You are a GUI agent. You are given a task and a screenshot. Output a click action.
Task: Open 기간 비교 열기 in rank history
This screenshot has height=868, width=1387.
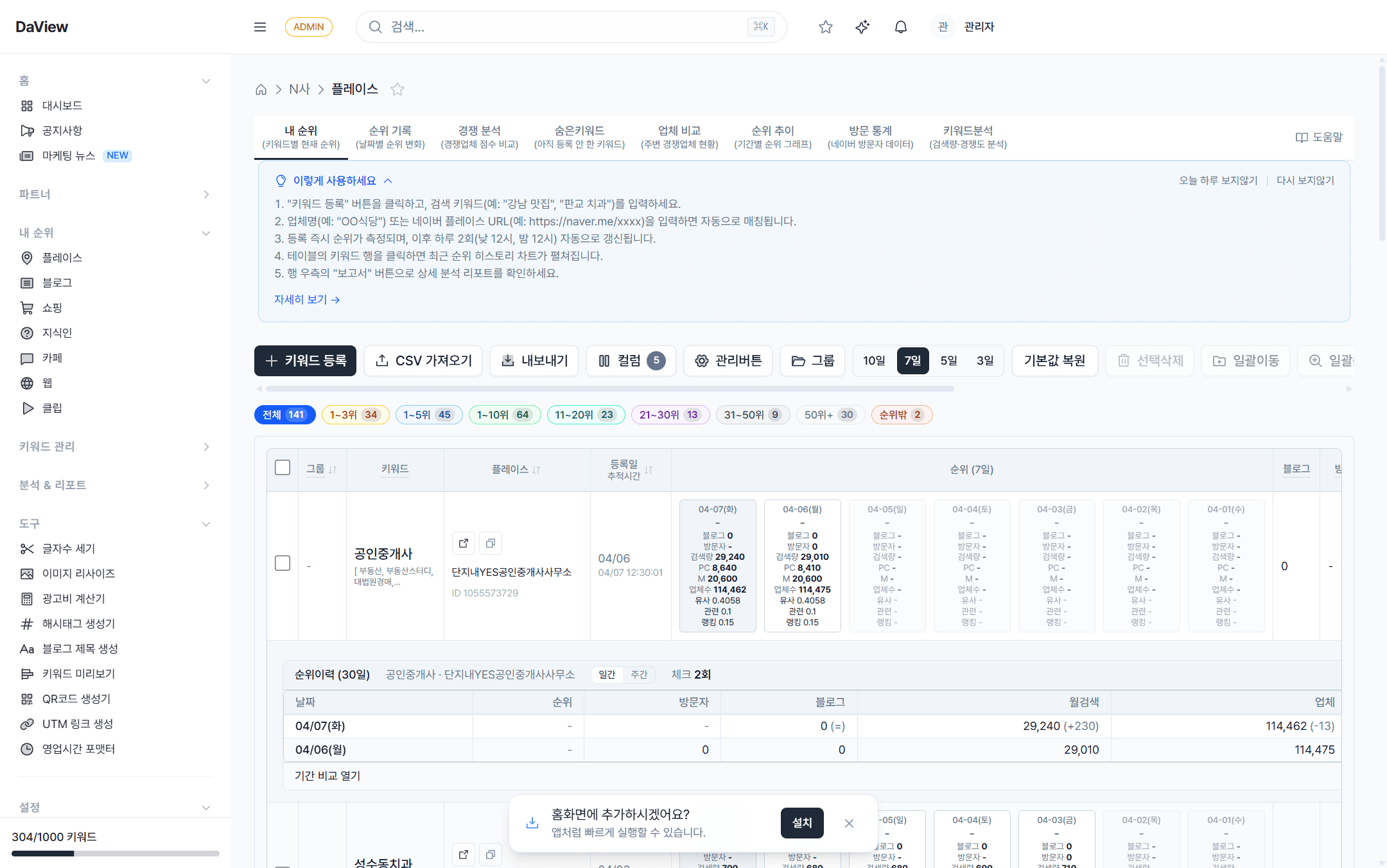point(326,776)
